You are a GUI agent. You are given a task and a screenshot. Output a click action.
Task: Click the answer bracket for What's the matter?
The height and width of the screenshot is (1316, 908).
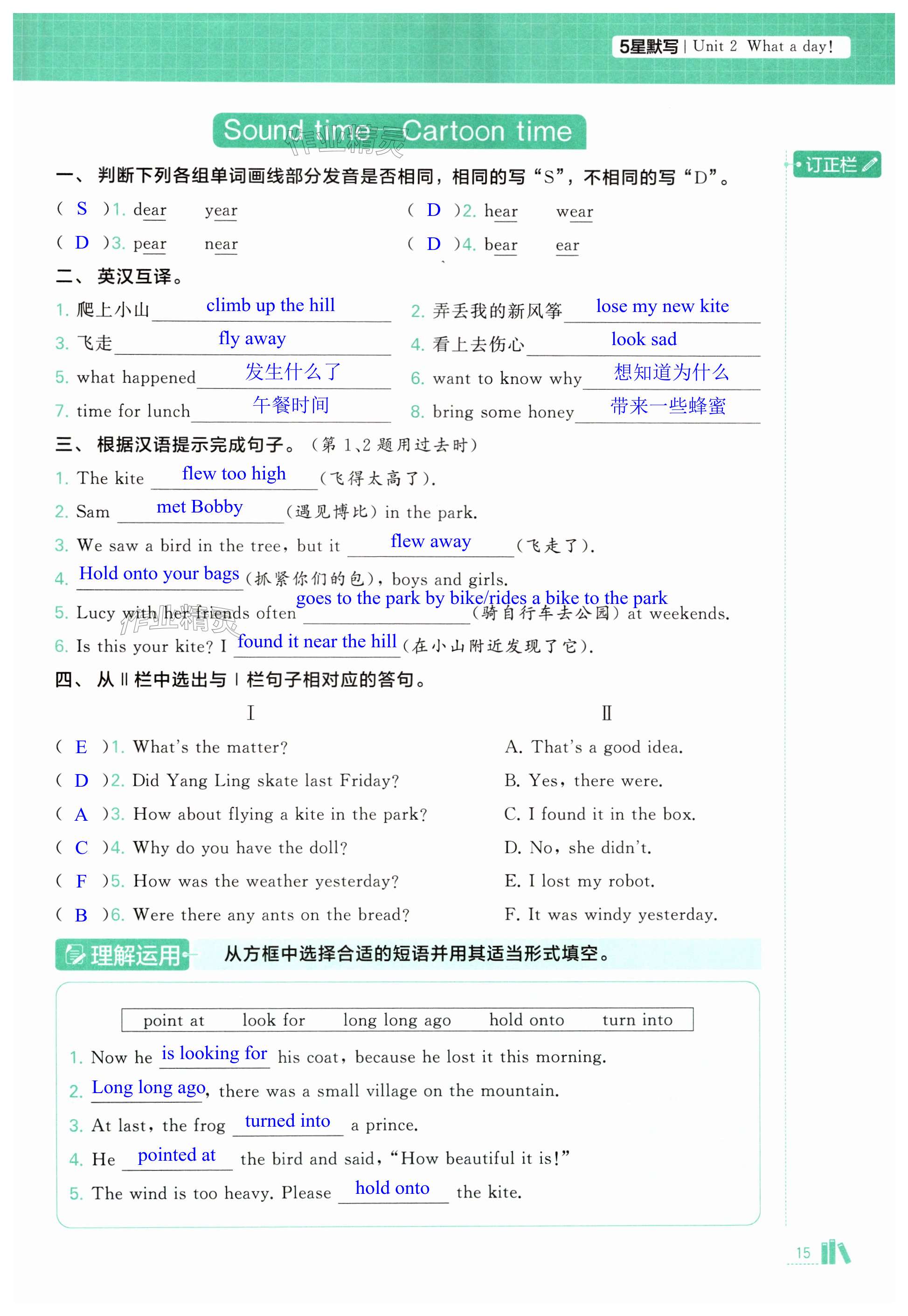81,747
